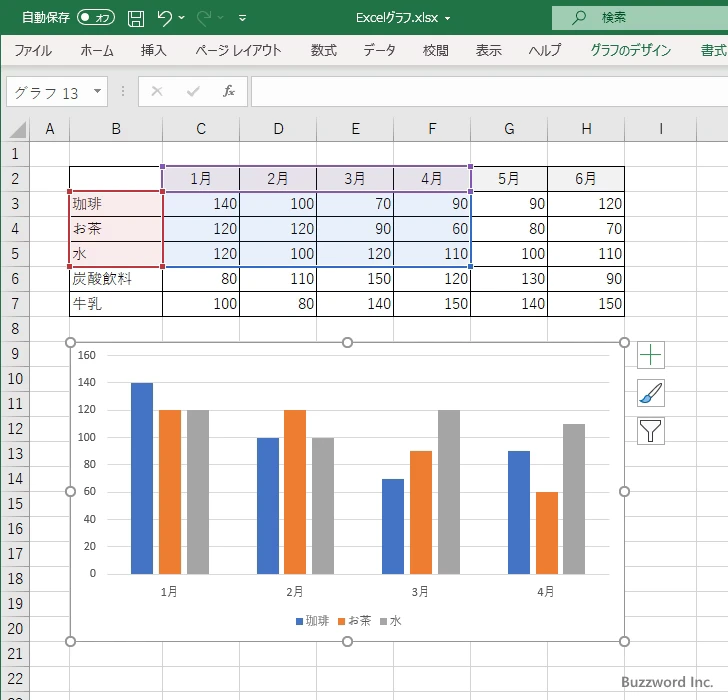Click the blue 珈琲 bar for 1月

pos(142,478)
